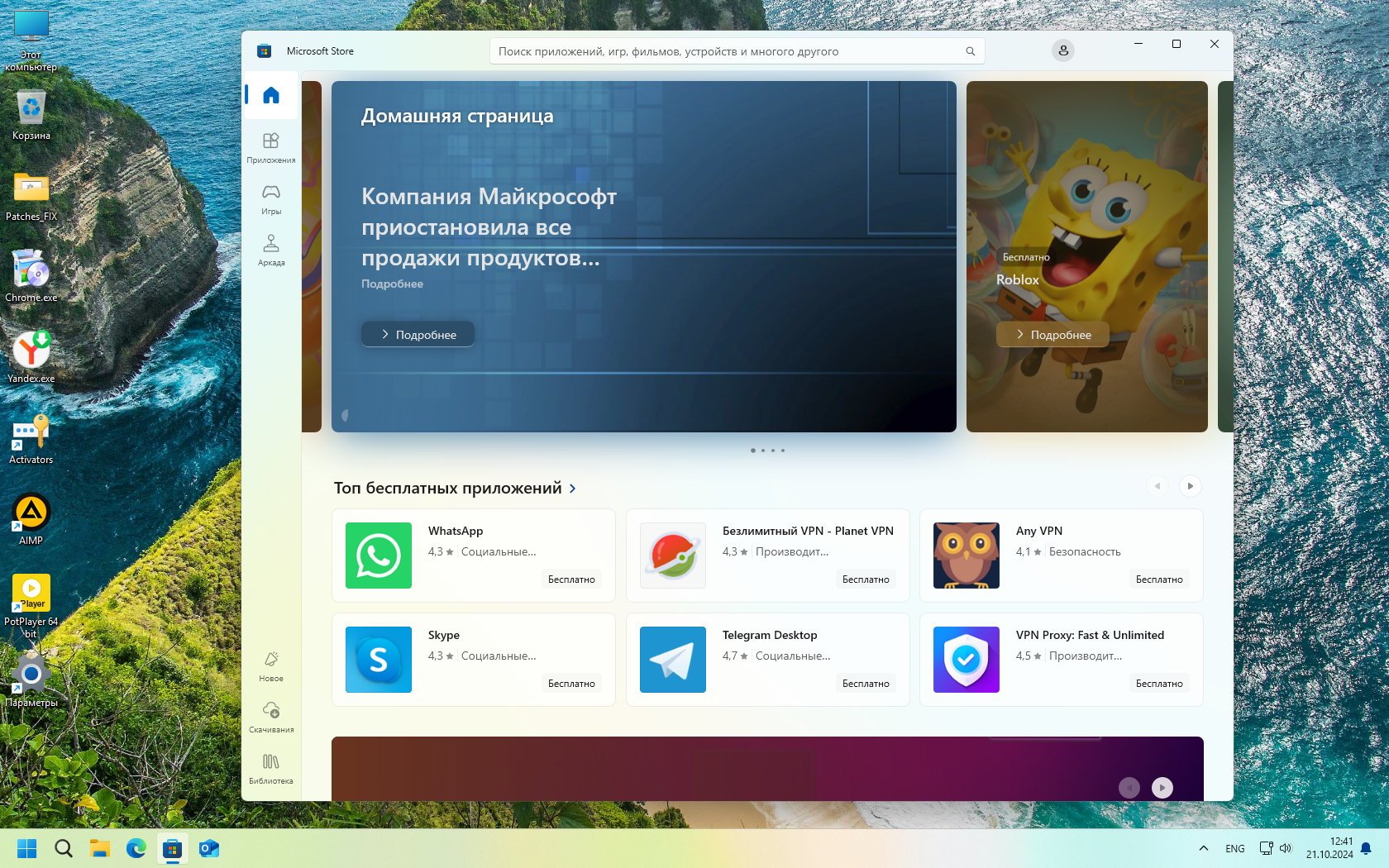This screenshot has width=1389, height=868.
Task: Click Бесплатно button for Planet VPN
Action: pyautogui.click(x=866, y=579)
